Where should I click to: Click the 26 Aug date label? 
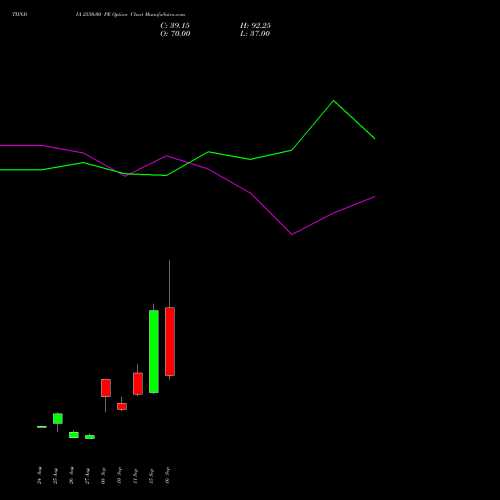coord(71,475)
